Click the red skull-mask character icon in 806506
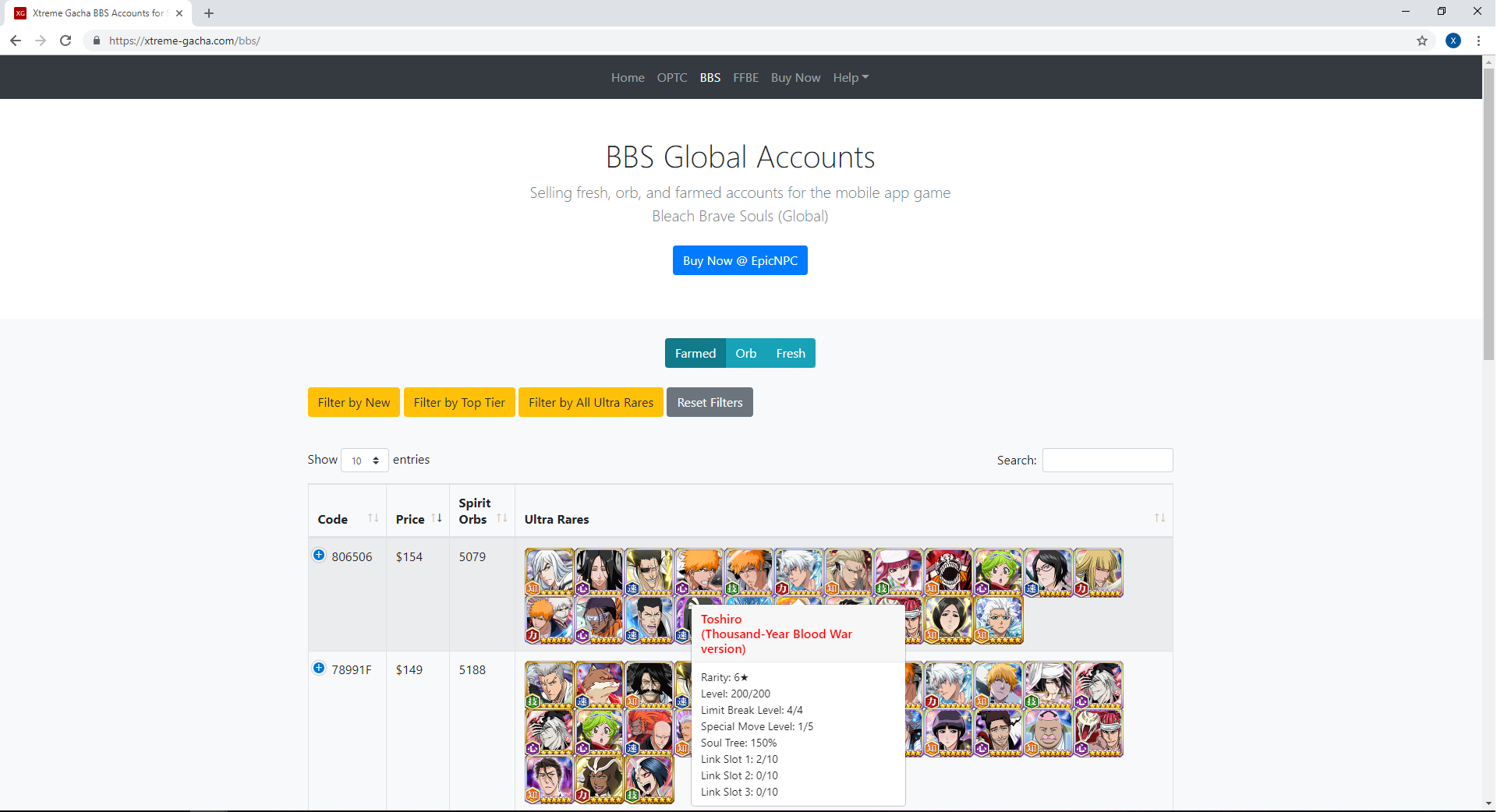Viewport: 1497px width, 812px height. pos(949,573)
